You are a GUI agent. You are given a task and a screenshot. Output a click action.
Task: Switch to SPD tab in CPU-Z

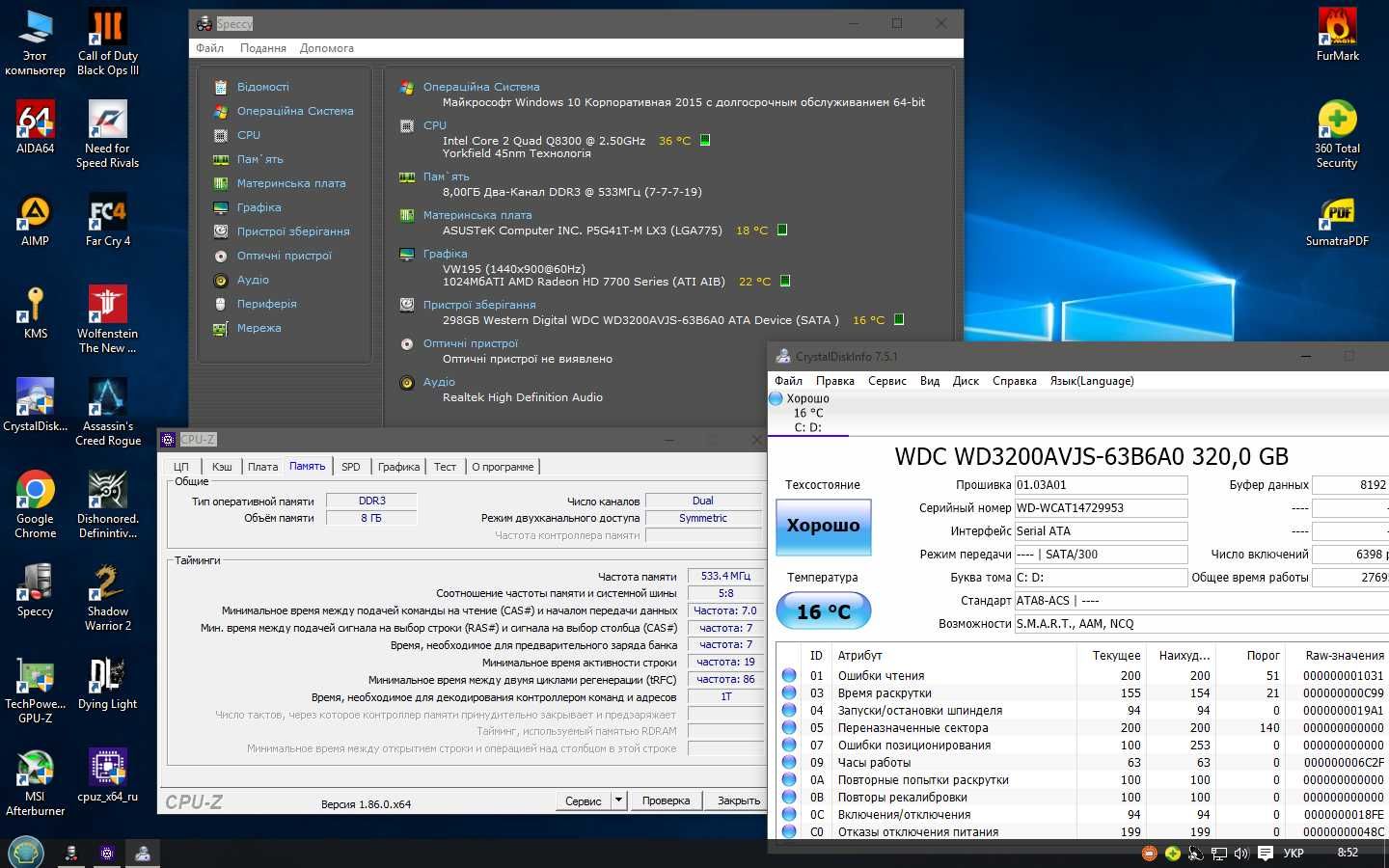click(x=351, y=467)
